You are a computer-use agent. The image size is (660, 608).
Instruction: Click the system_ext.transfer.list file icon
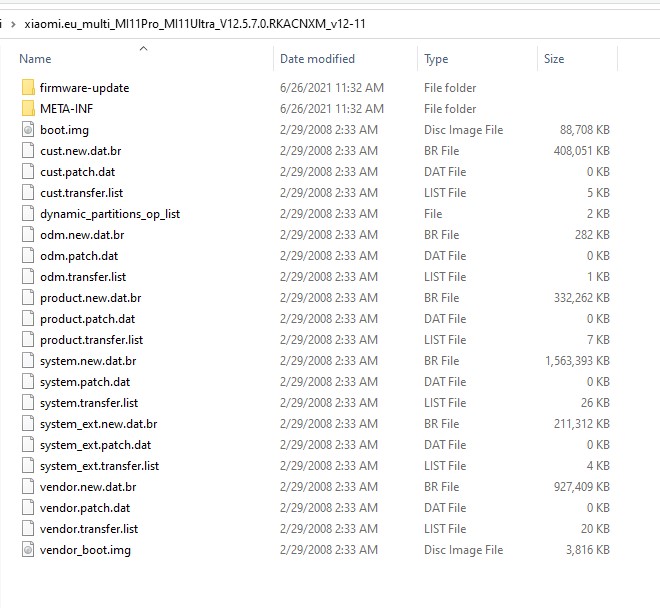click(x=28, y=466)
